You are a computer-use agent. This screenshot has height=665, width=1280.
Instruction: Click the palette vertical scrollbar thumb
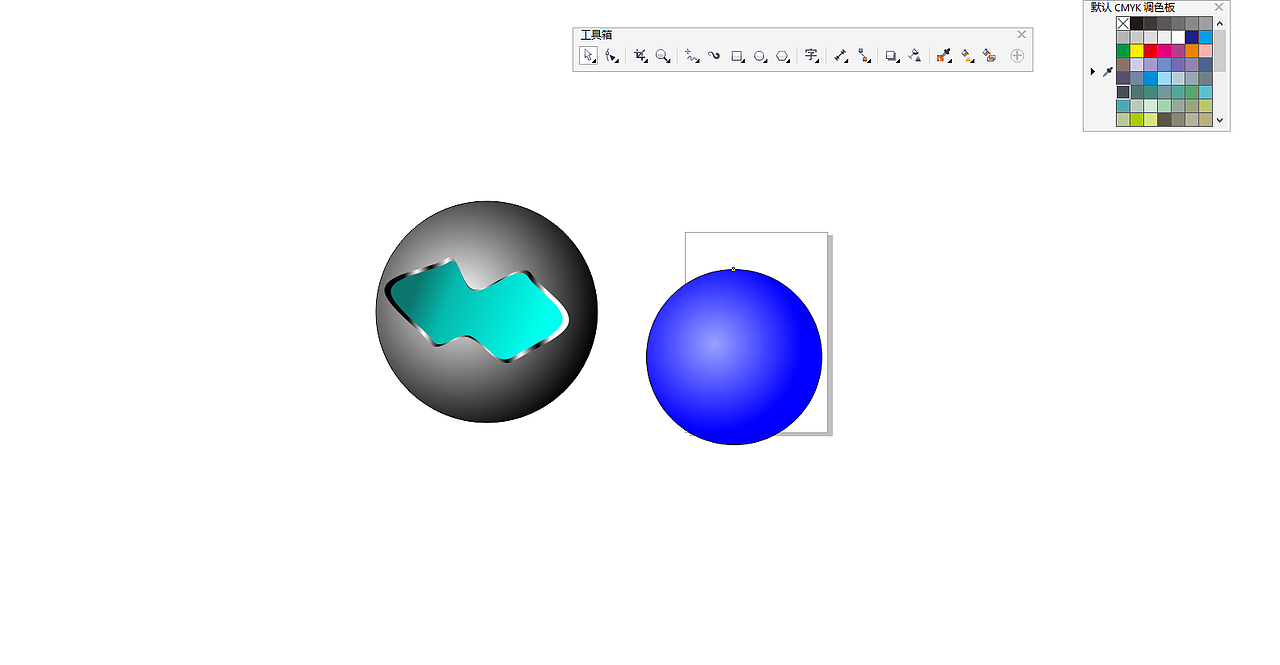tap(1220, 50)
